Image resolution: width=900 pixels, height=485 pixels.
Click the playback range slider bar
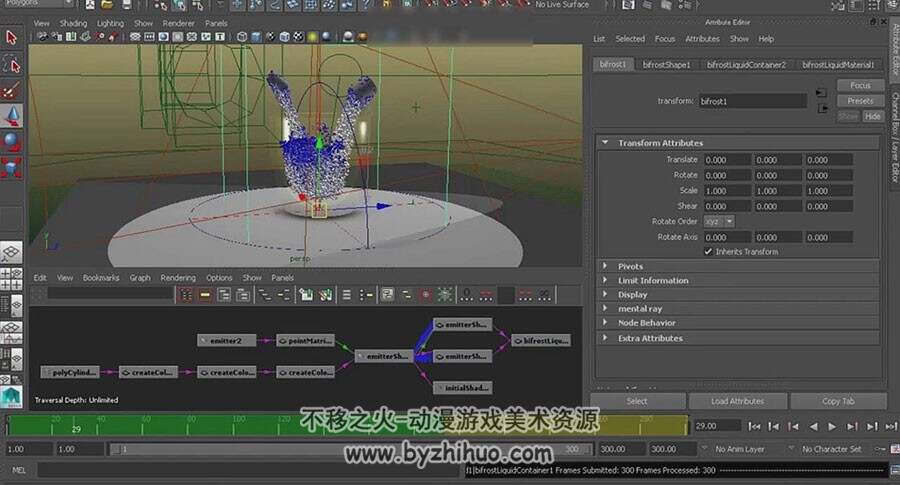[351, 449]
